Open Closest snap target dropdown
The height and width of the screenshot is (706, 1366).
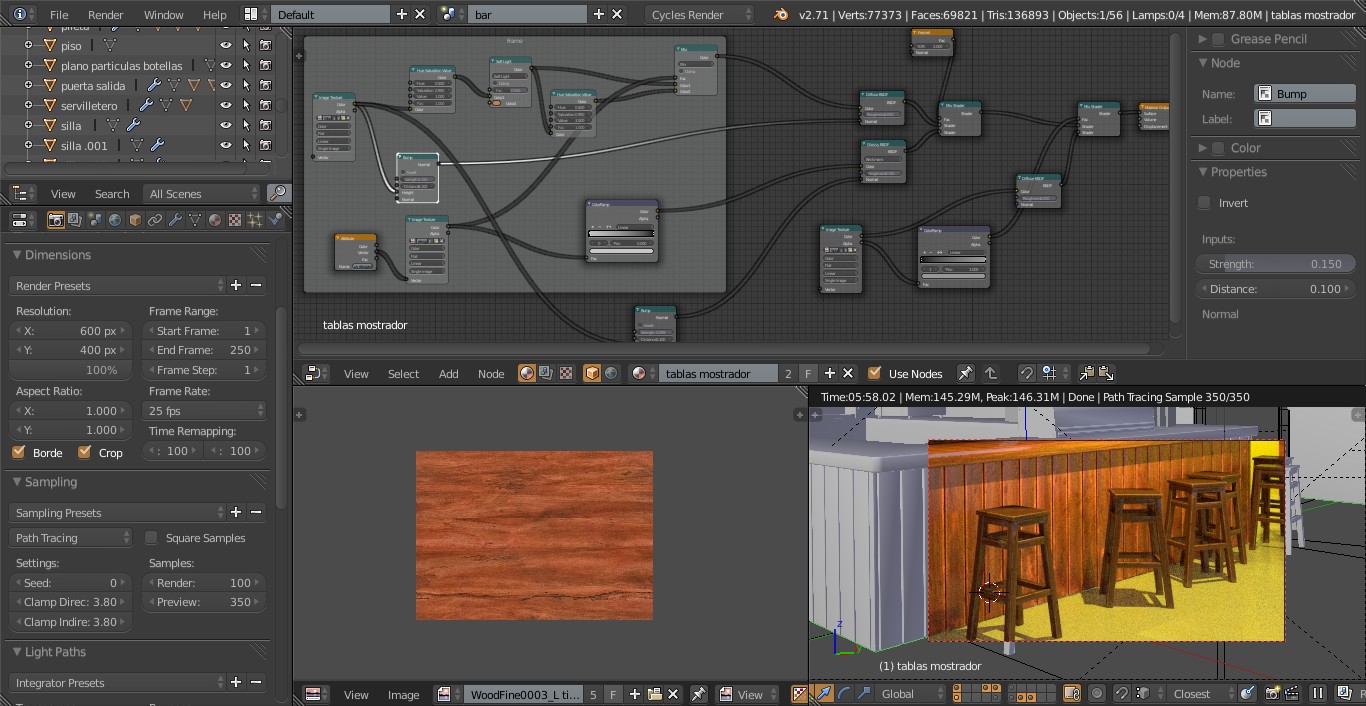[x=1201, y=694]
